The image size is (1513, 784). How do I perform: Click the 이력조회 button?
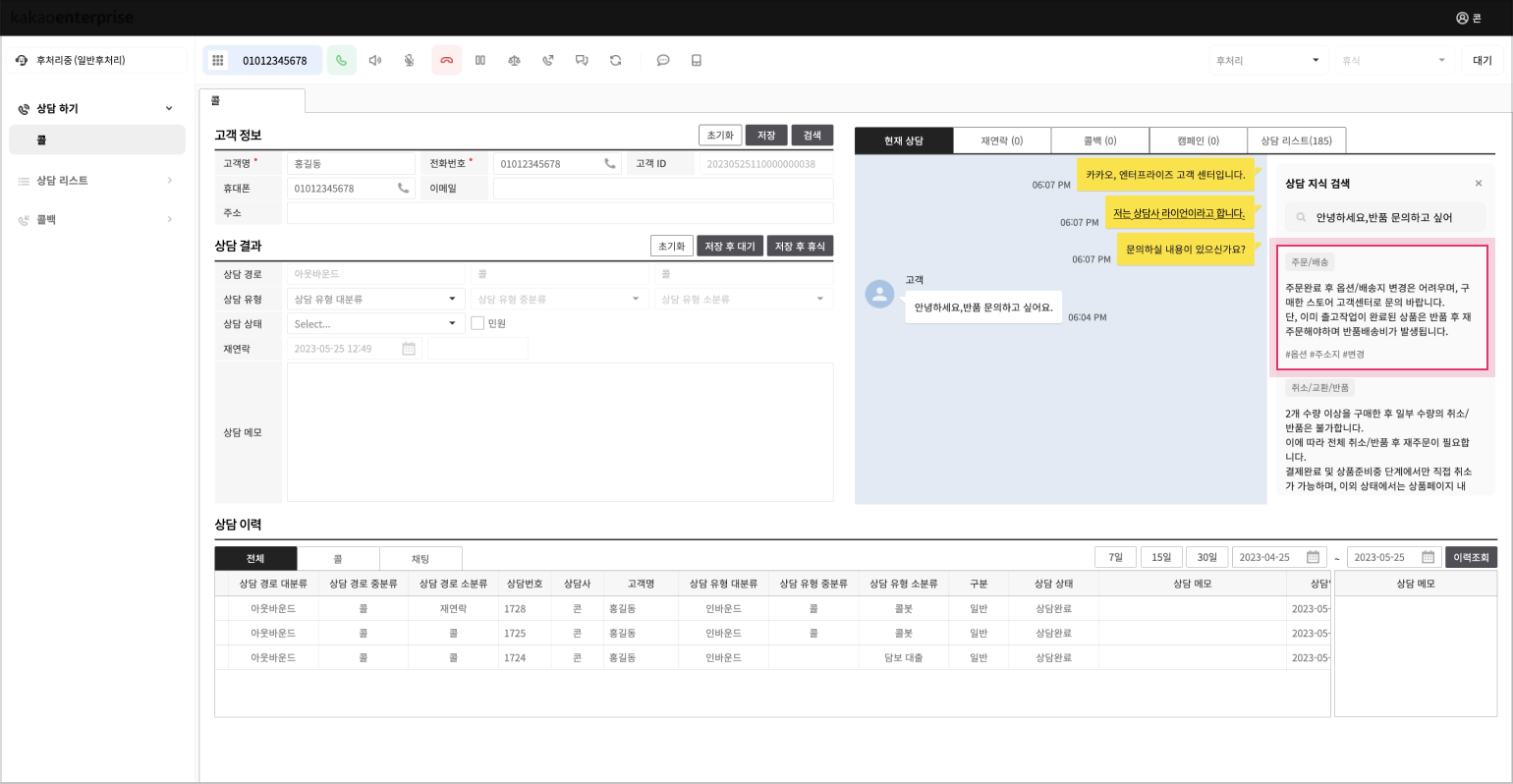click(x=1470, y=557)
